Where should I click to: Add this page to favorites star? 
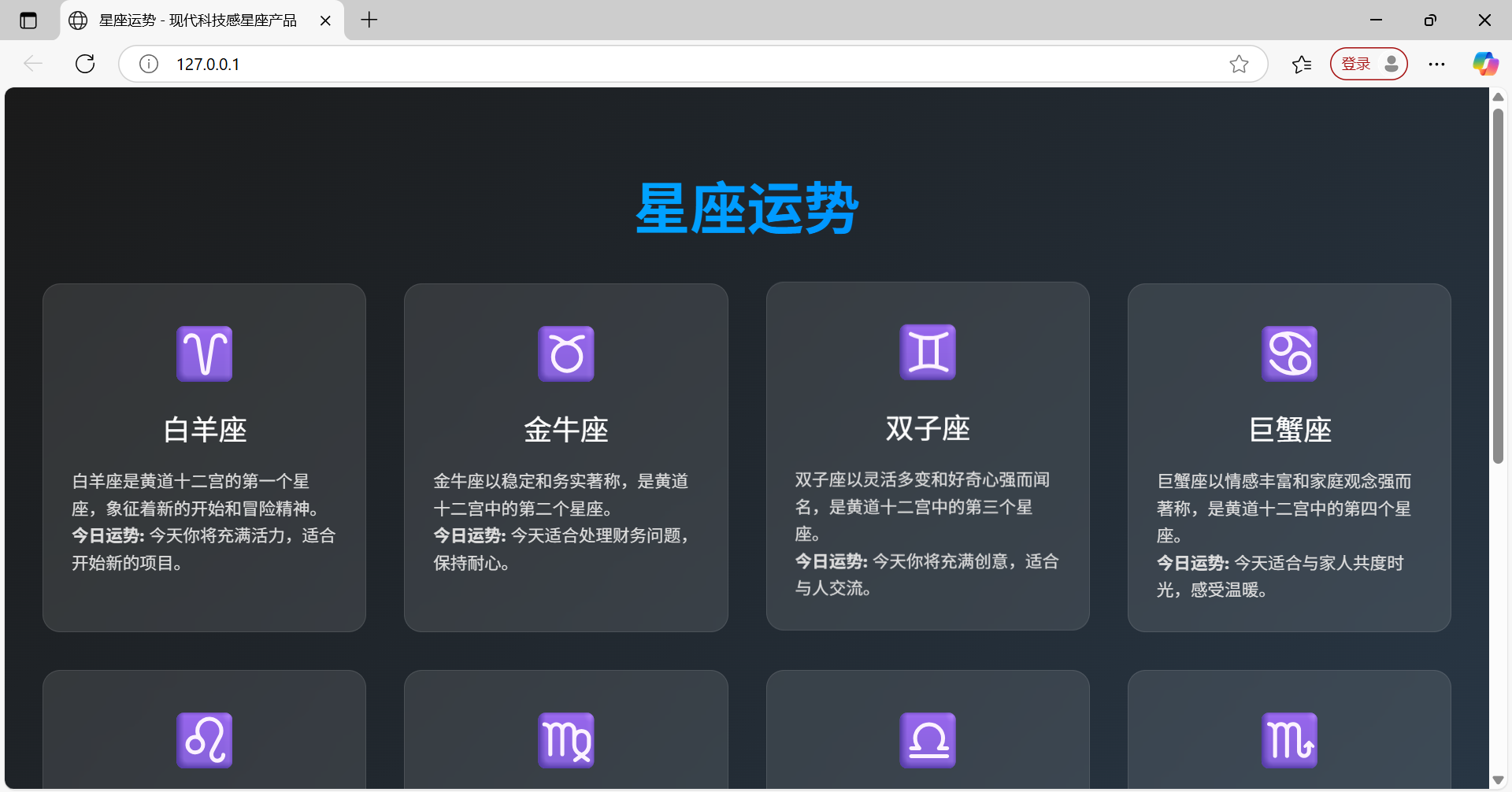click(x=1239, y=64)
